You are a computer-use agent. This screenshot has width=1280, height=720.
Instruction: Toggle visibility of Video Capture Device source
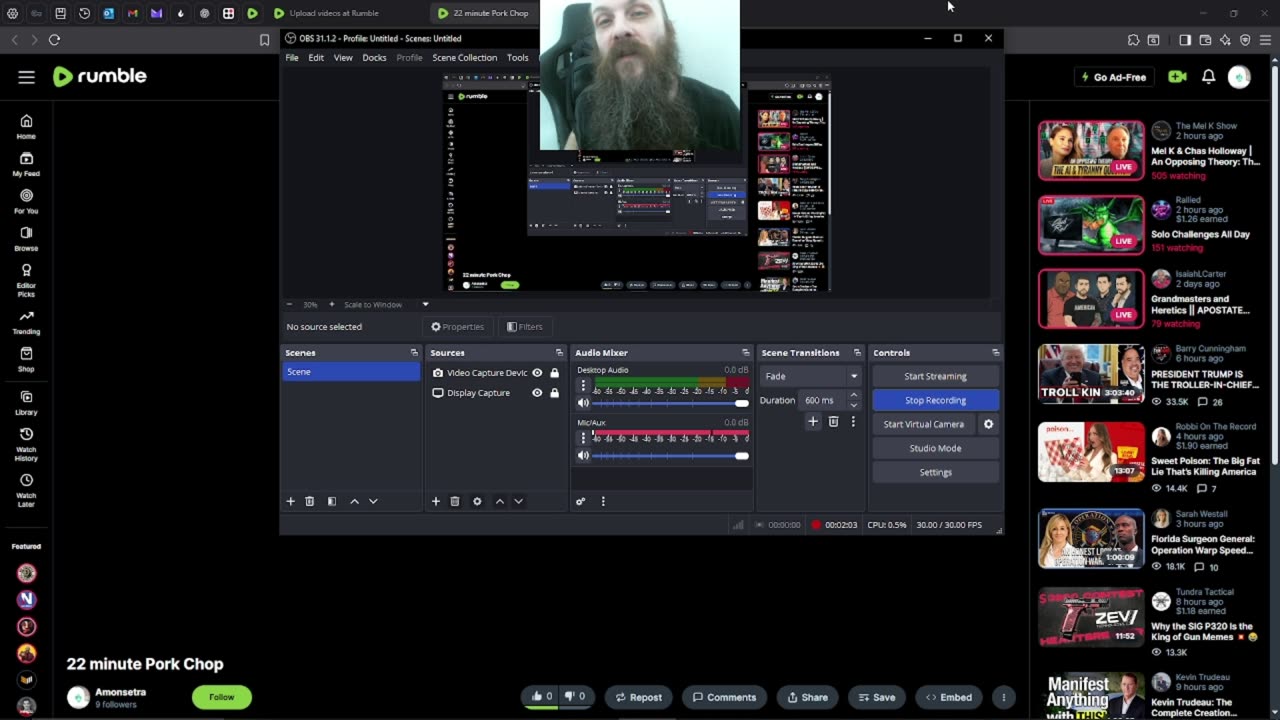click(x=537, y=373)
